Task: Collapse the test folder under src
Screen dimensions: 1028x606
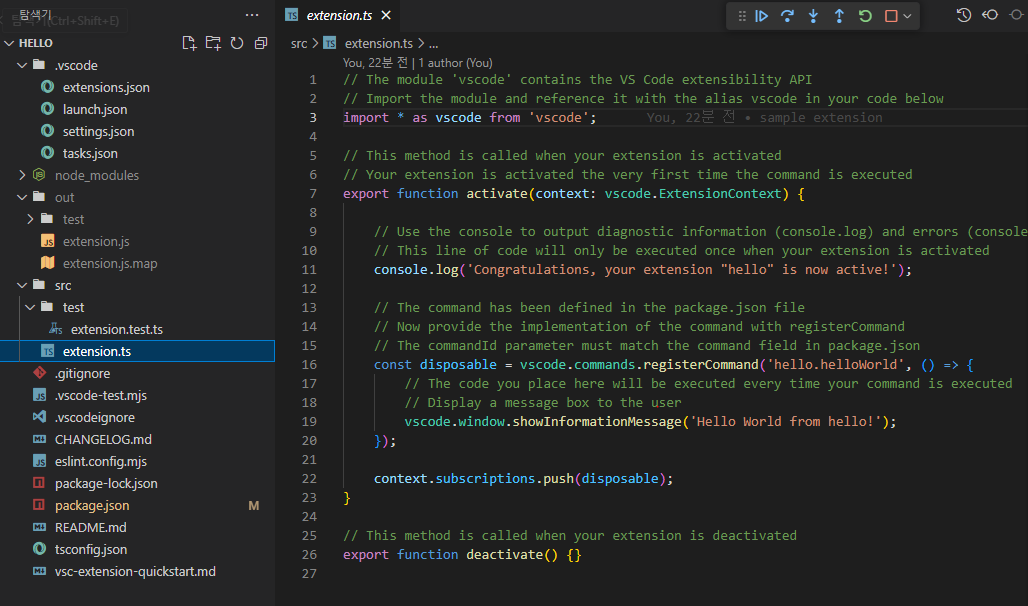Action: (30, 307)
